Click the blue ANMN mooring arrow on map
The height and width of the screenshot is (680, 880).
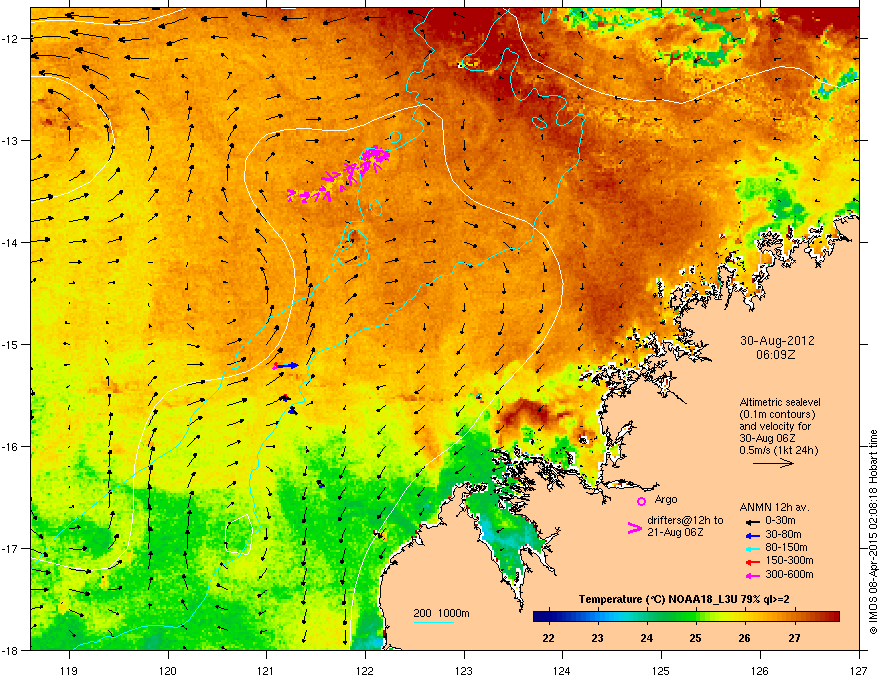tap(288, 366)
